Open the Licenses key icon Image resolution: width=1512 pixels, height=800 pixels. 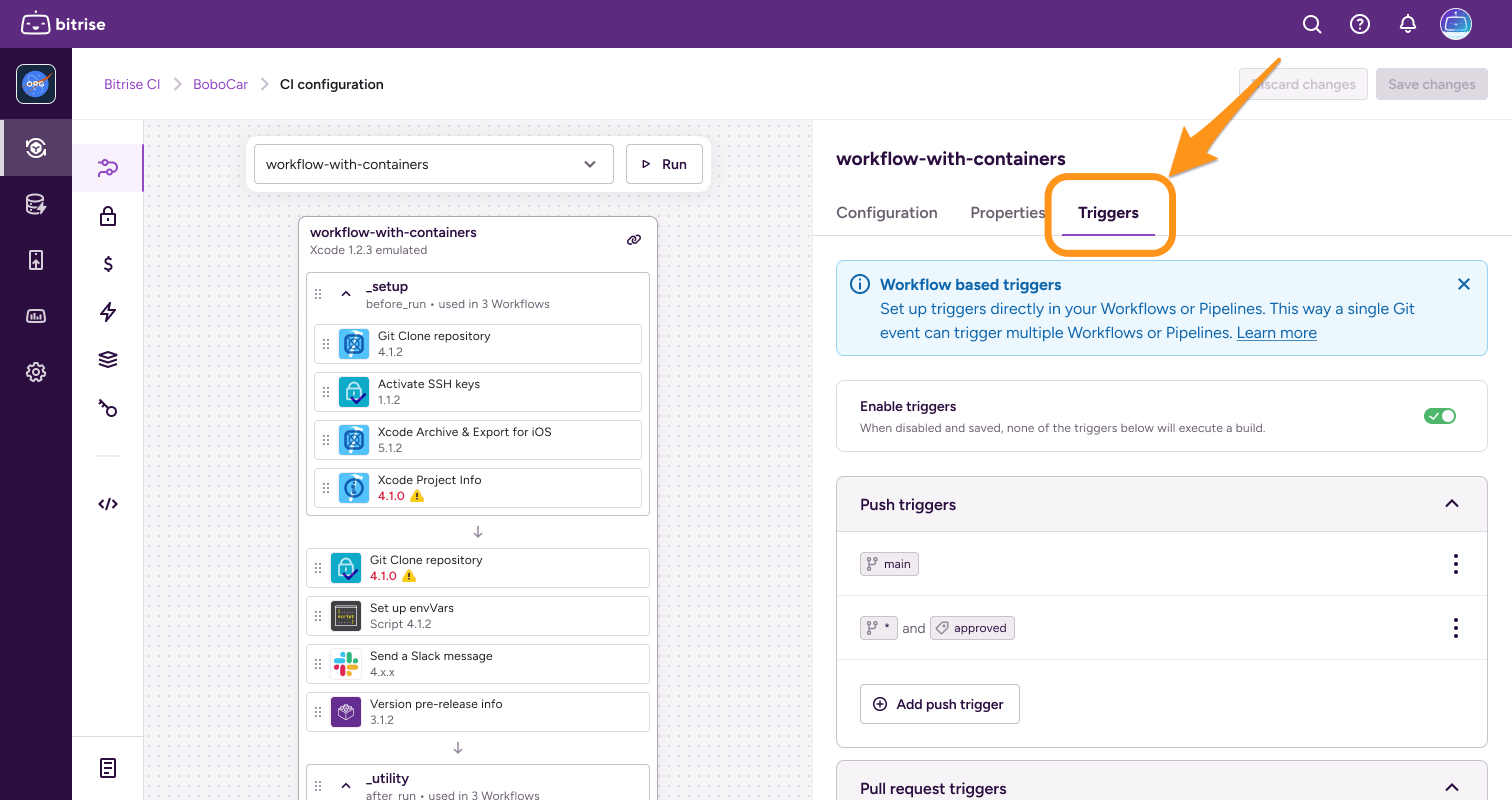[108, 408]
